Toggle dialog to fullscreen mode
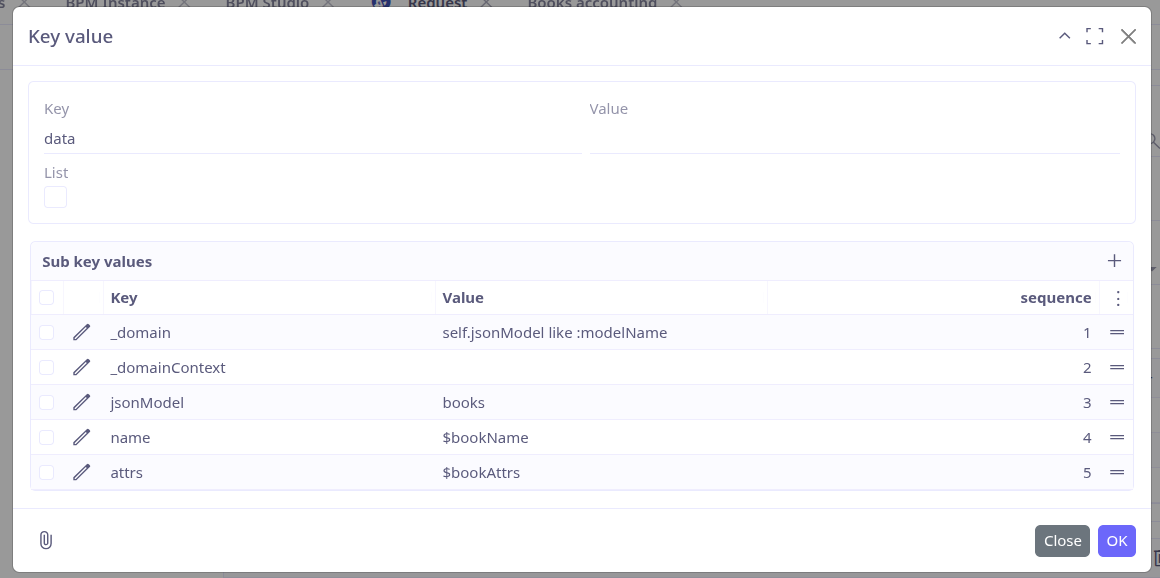Screen dimensions: 1160x578 click(1094, 37)
